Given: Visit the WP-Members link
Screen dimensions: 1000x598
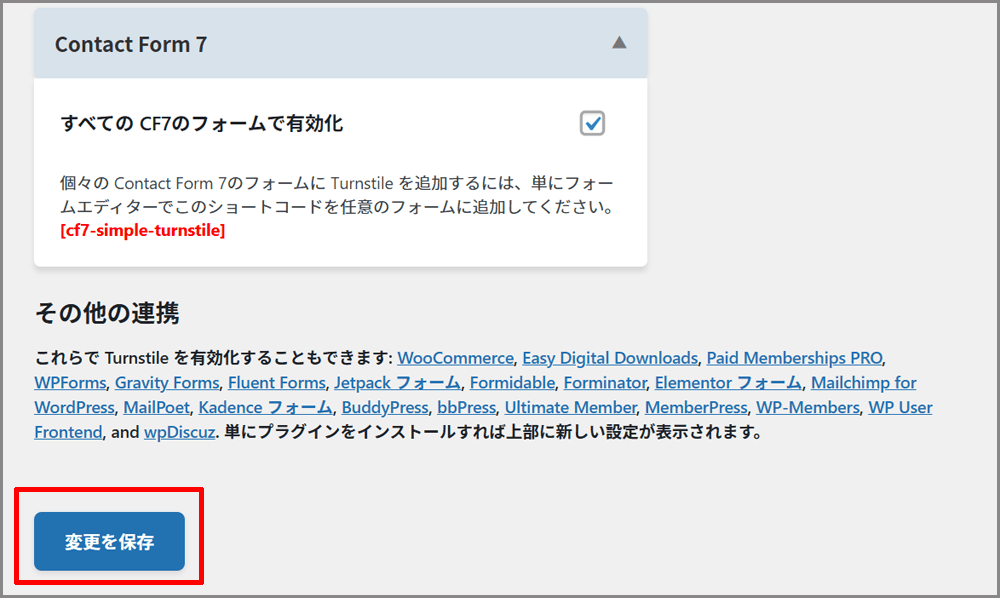Looking at the screenshot, I should [x=807, y=408].
